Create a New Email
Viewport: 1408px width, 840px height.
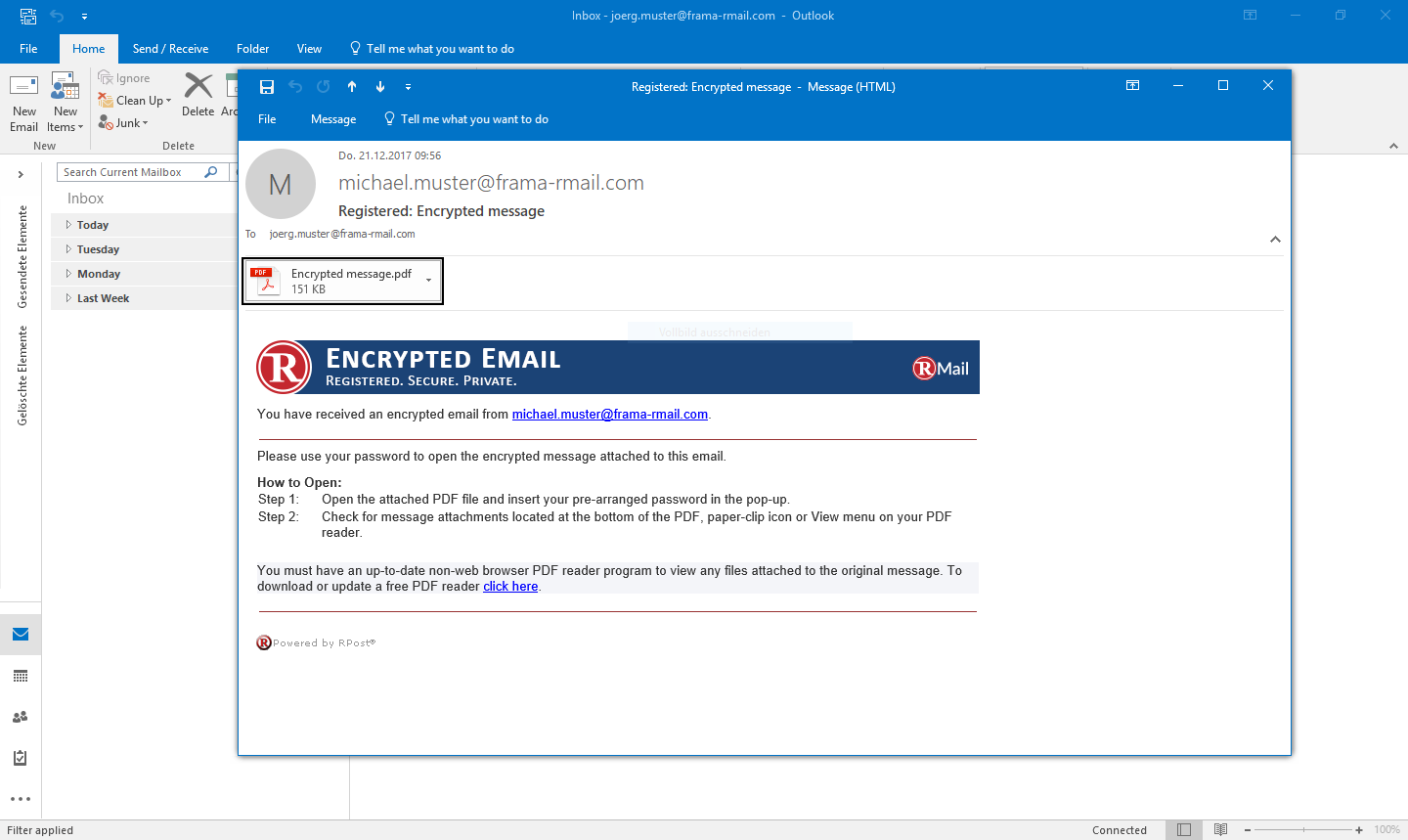(x=24, y=103)
